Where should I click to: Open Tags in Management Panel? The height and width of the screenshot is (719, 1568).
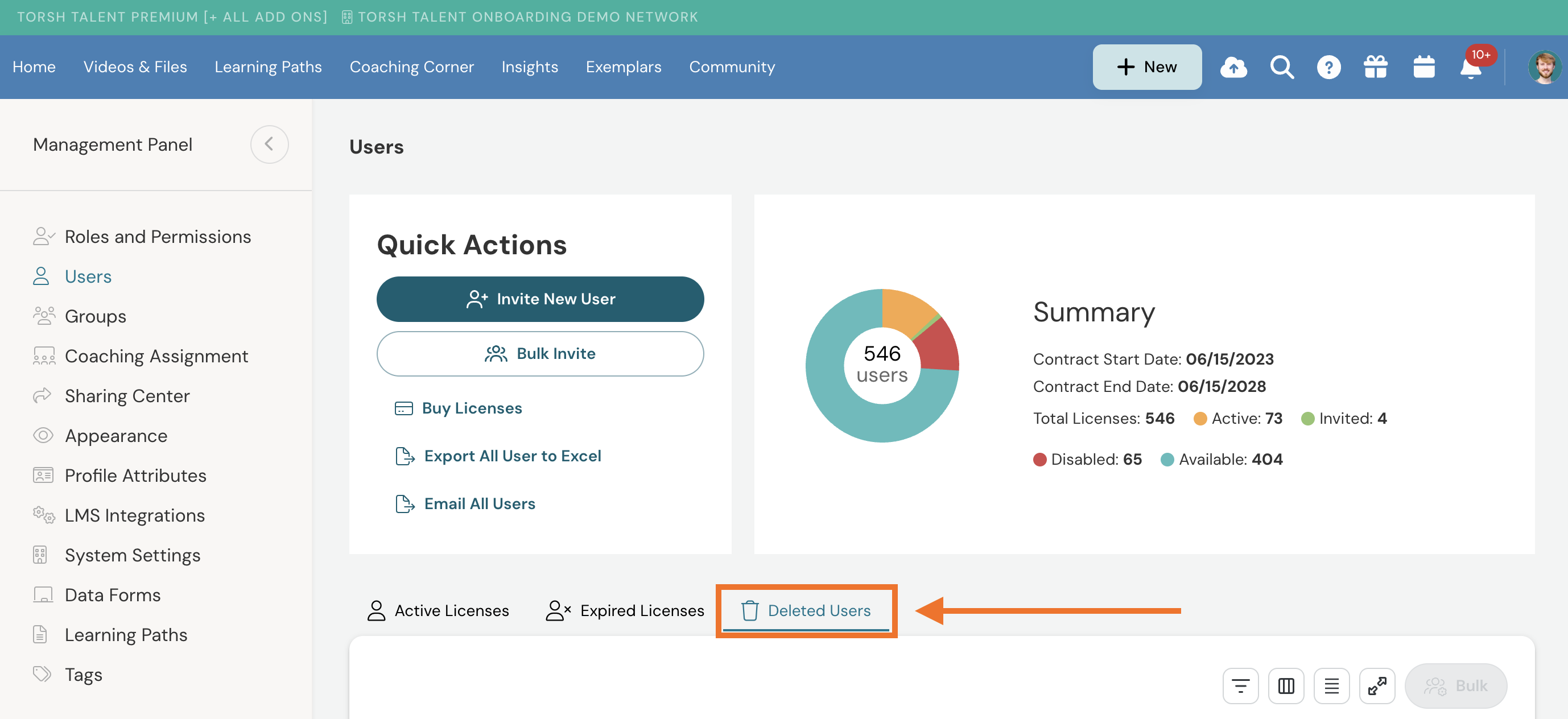point(84,674)
